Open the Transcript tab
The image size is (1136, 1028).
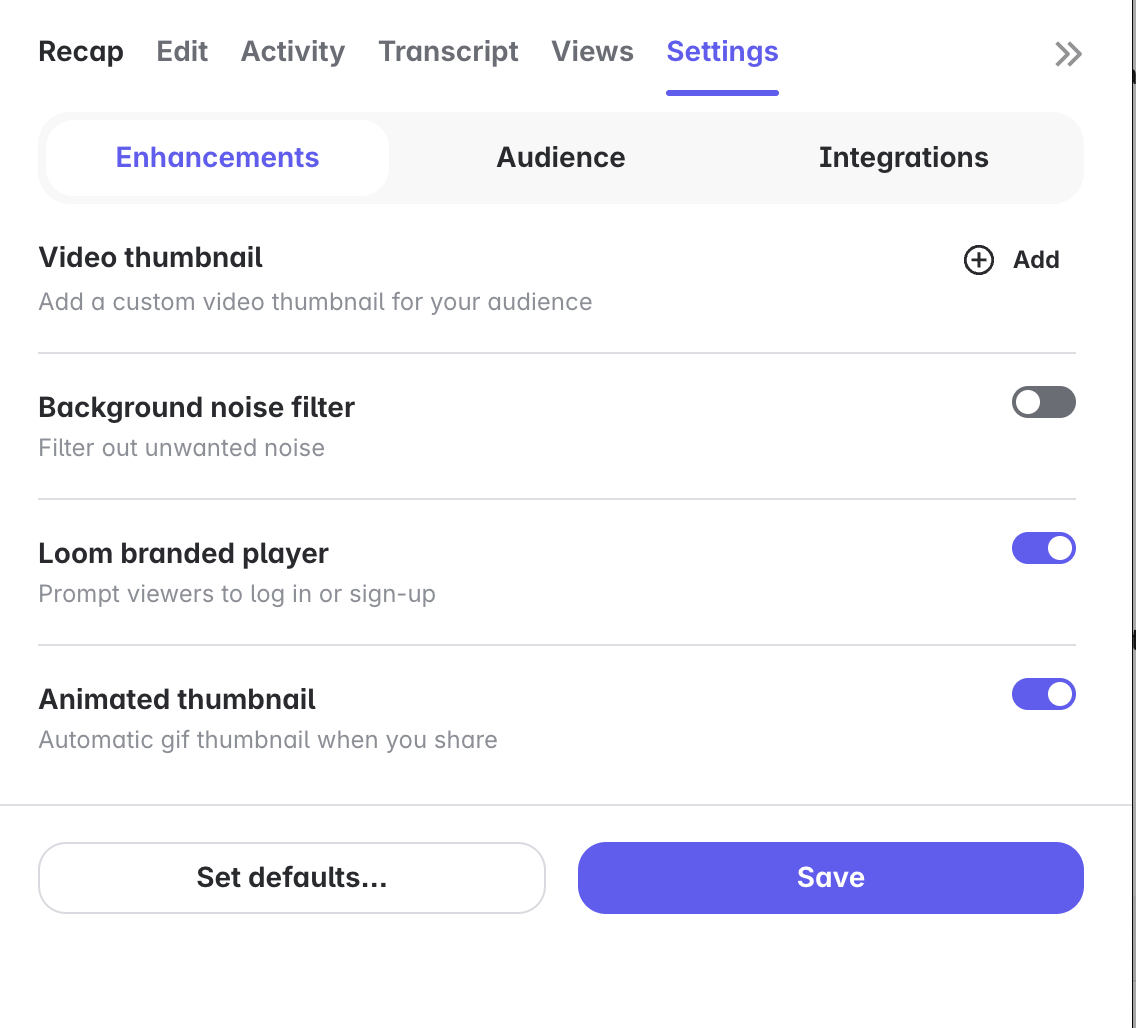(x=448, y=52)
